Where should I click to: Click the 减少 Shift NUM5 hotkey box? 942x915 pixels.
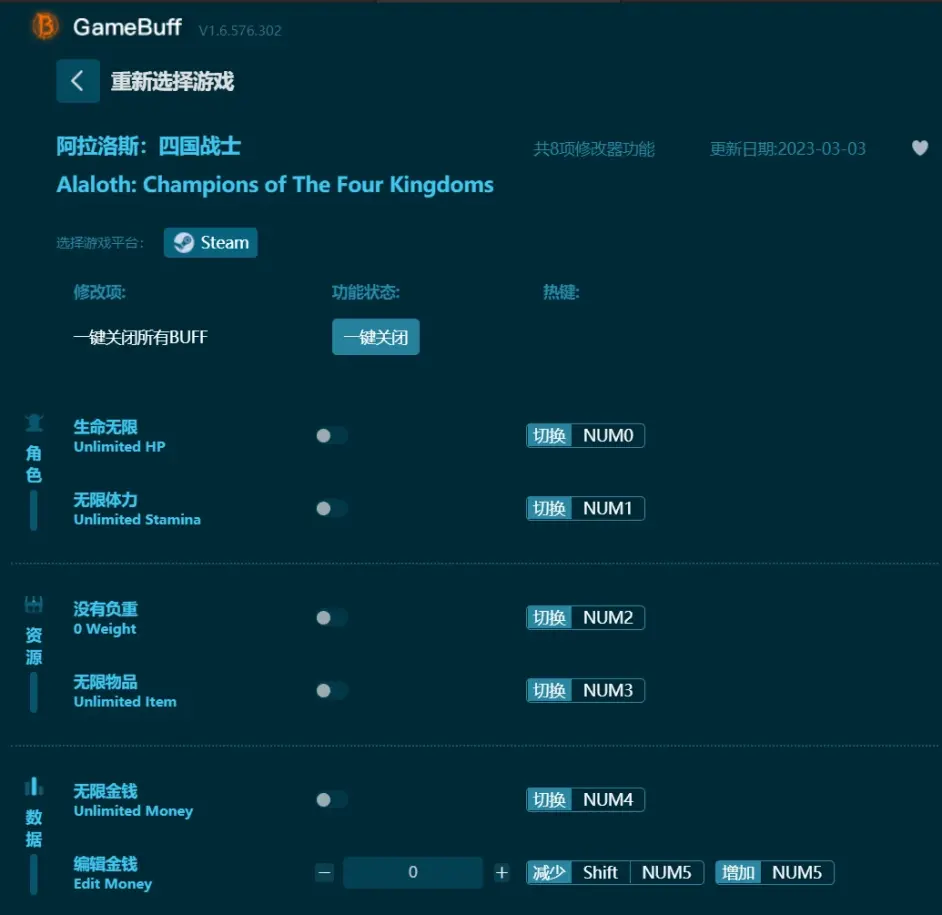[615, 872]
